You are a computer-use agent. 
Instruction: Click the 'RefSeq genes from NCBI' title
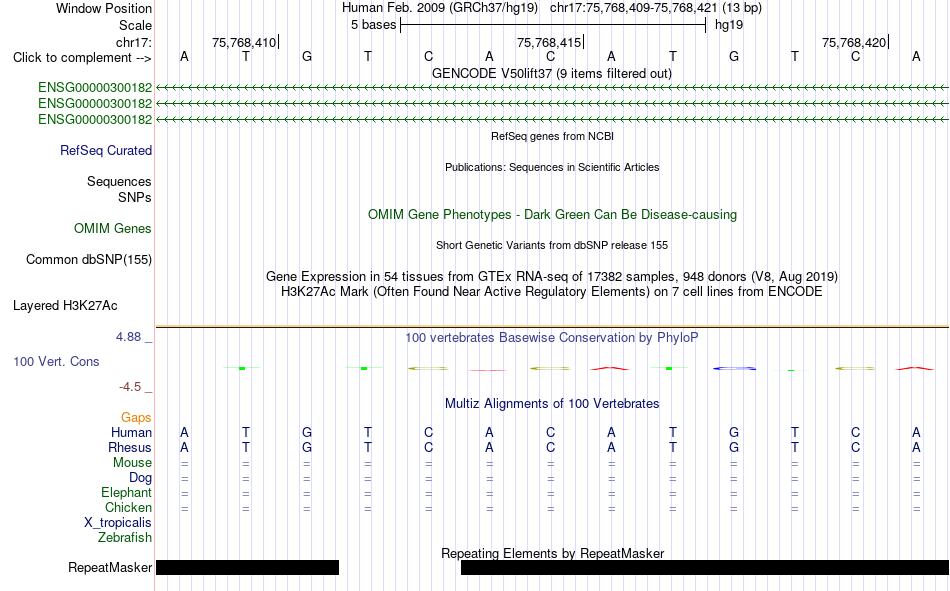553,136
